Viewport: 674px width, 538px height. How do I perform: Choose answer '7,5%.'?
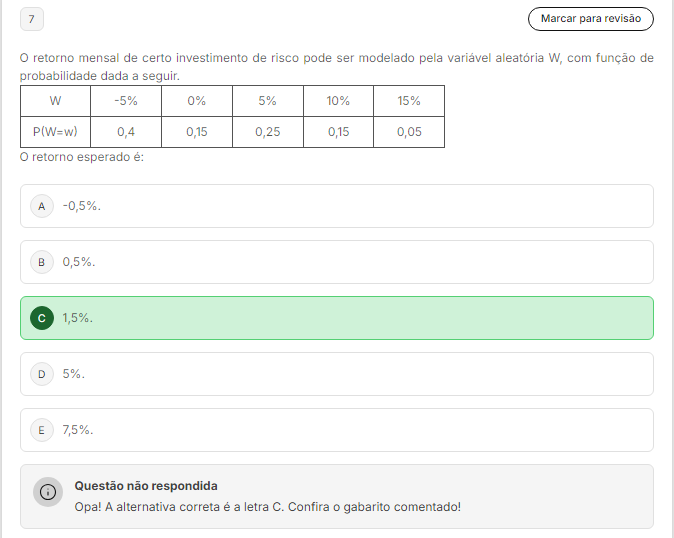[78, 430]
